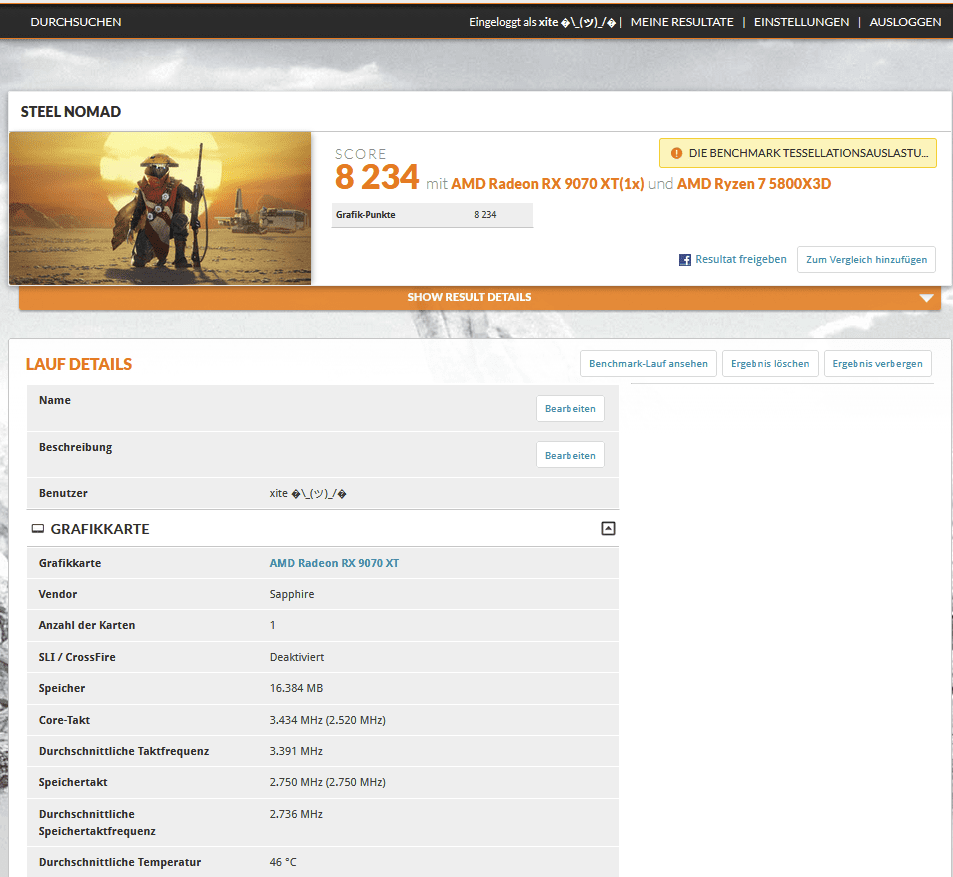The width and height of the screenshot is (953, 877).
Task: Click SLI / CrossFire value Deaktiviert
Action: pos(297,657)
